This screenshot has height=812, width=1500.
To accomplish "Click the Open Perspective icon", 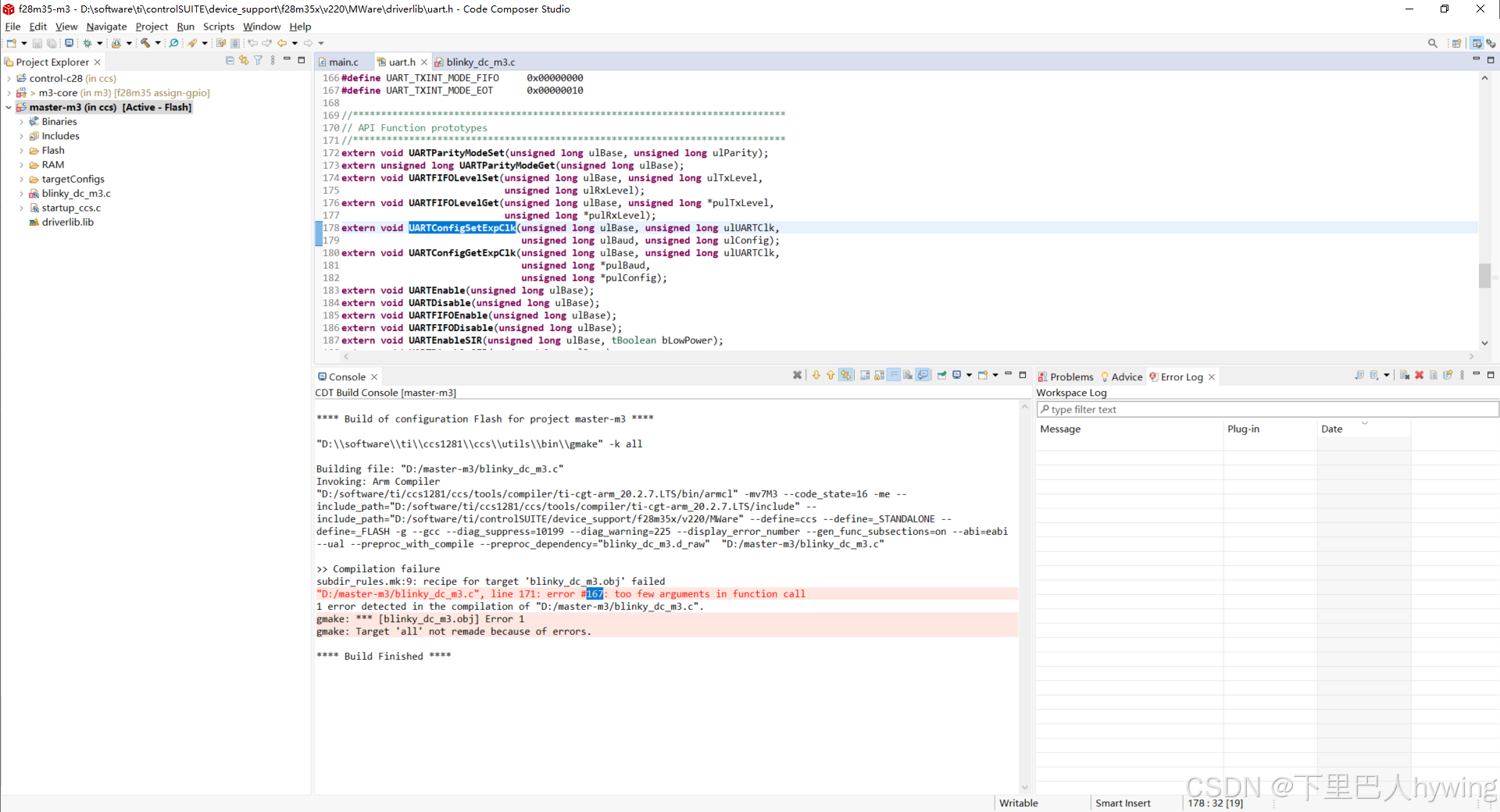I will point(1456,43).
